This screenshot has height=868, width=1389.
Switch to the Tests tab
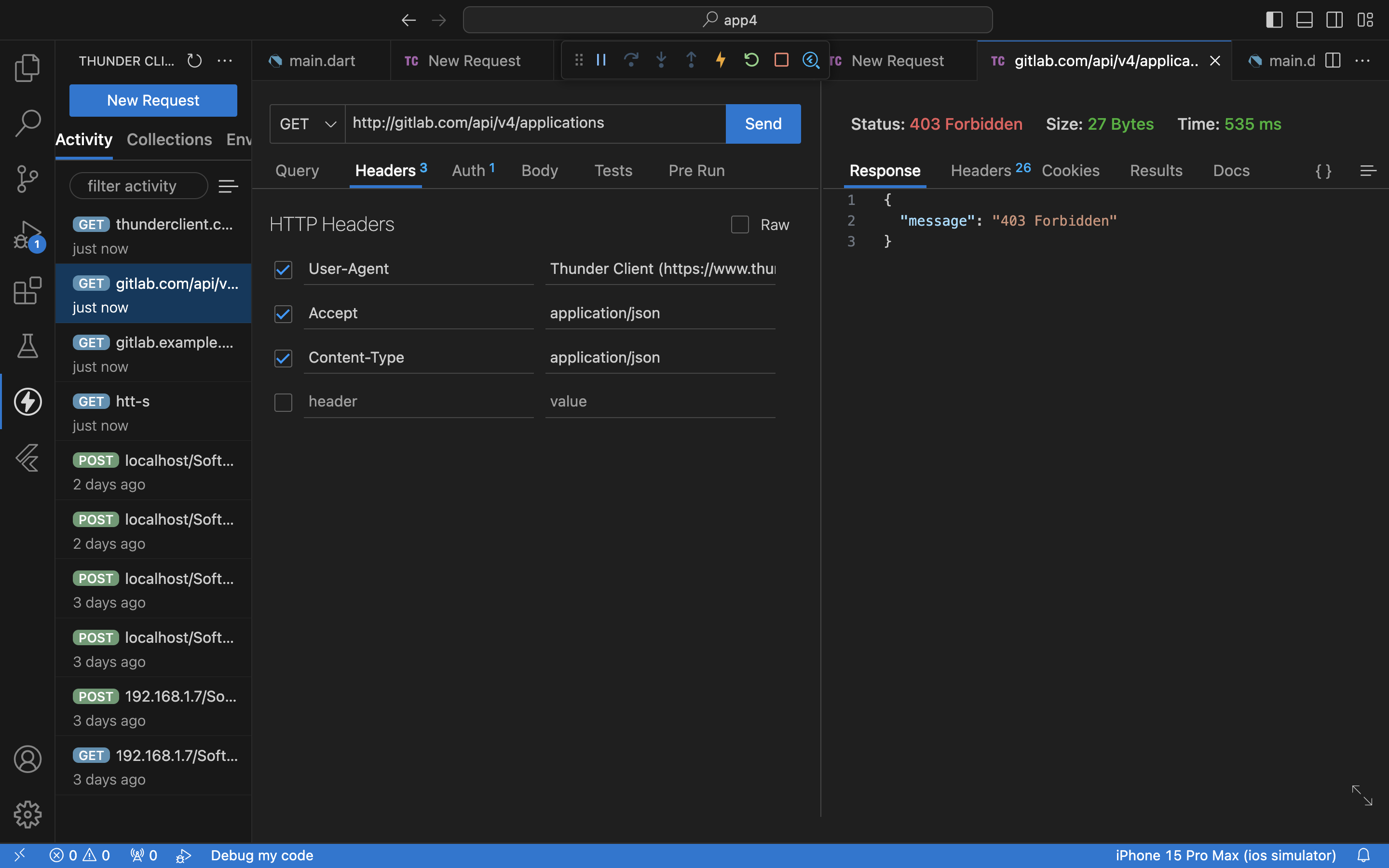point(613,171)
